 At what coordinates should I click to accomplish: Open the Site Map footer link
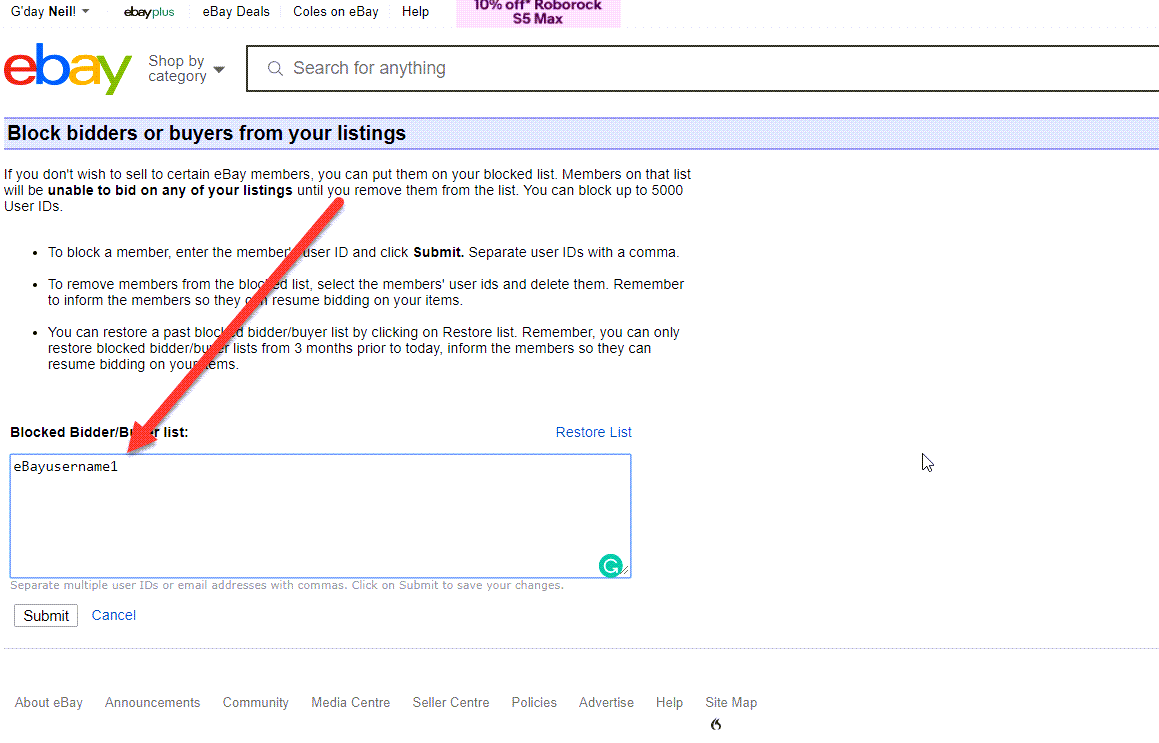click(731, 702)
